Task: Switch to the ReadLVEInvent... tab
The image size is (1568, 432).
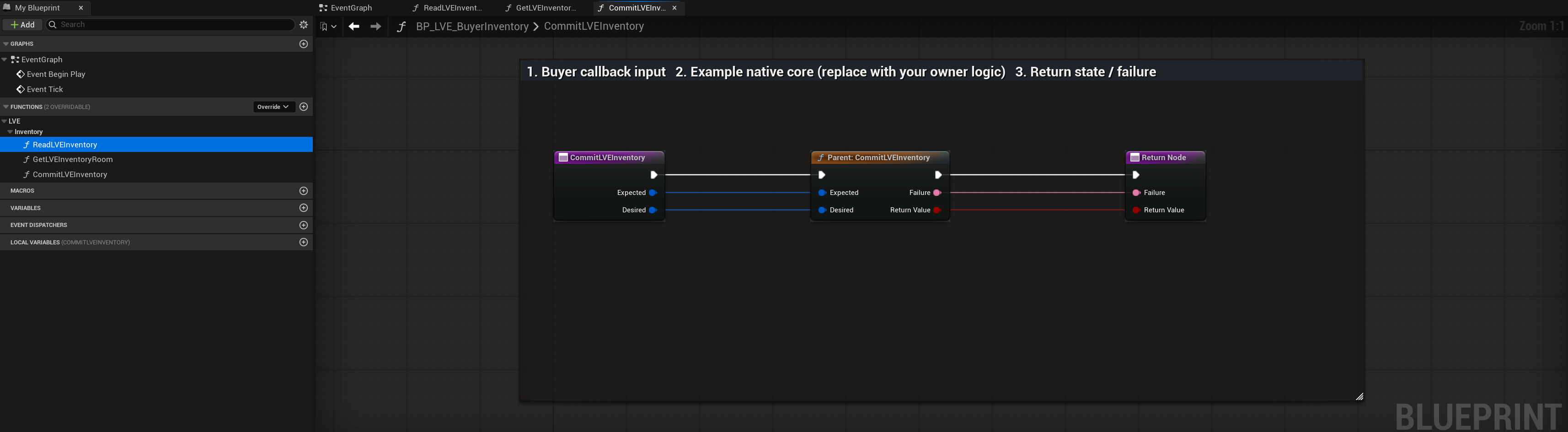Action: (x=447, y=8)
